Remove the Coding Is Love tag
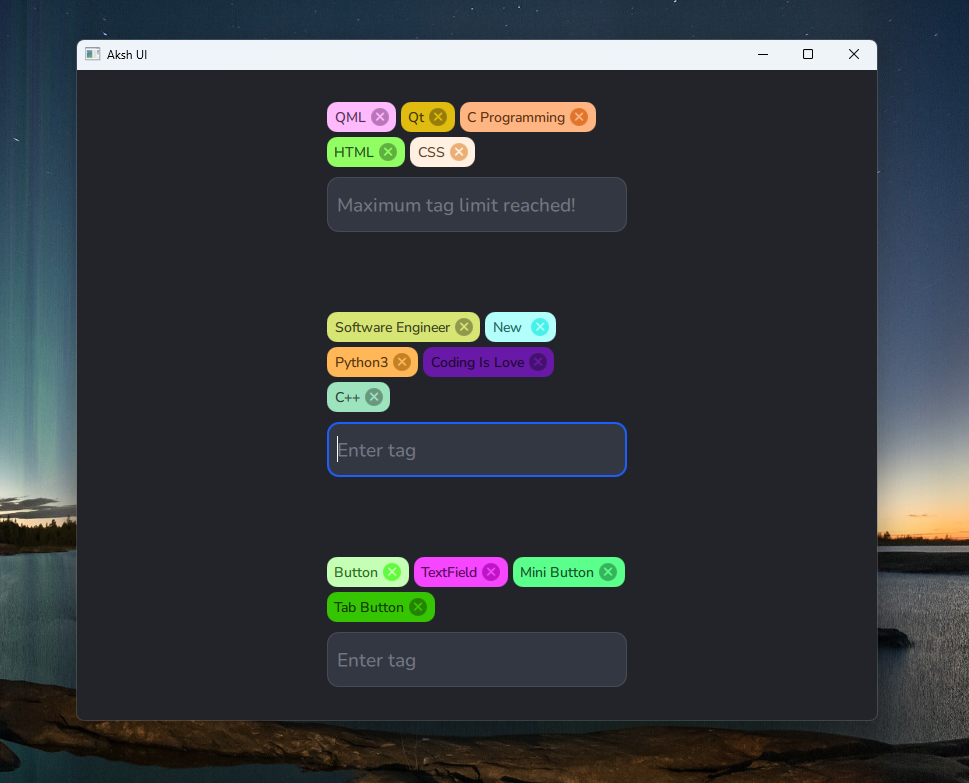 pos(538,362)
